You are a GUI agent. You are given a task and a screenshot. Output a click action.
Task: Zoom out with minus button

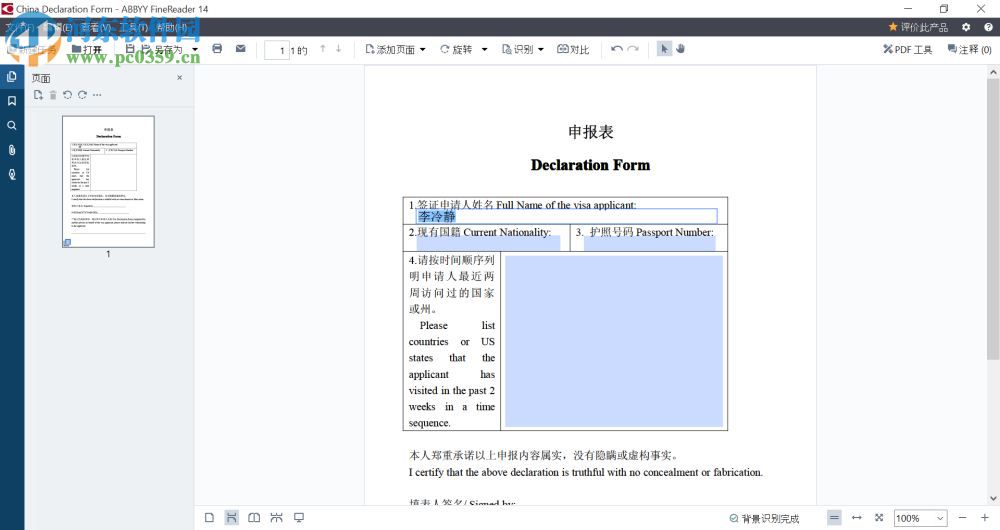[962, 518]
